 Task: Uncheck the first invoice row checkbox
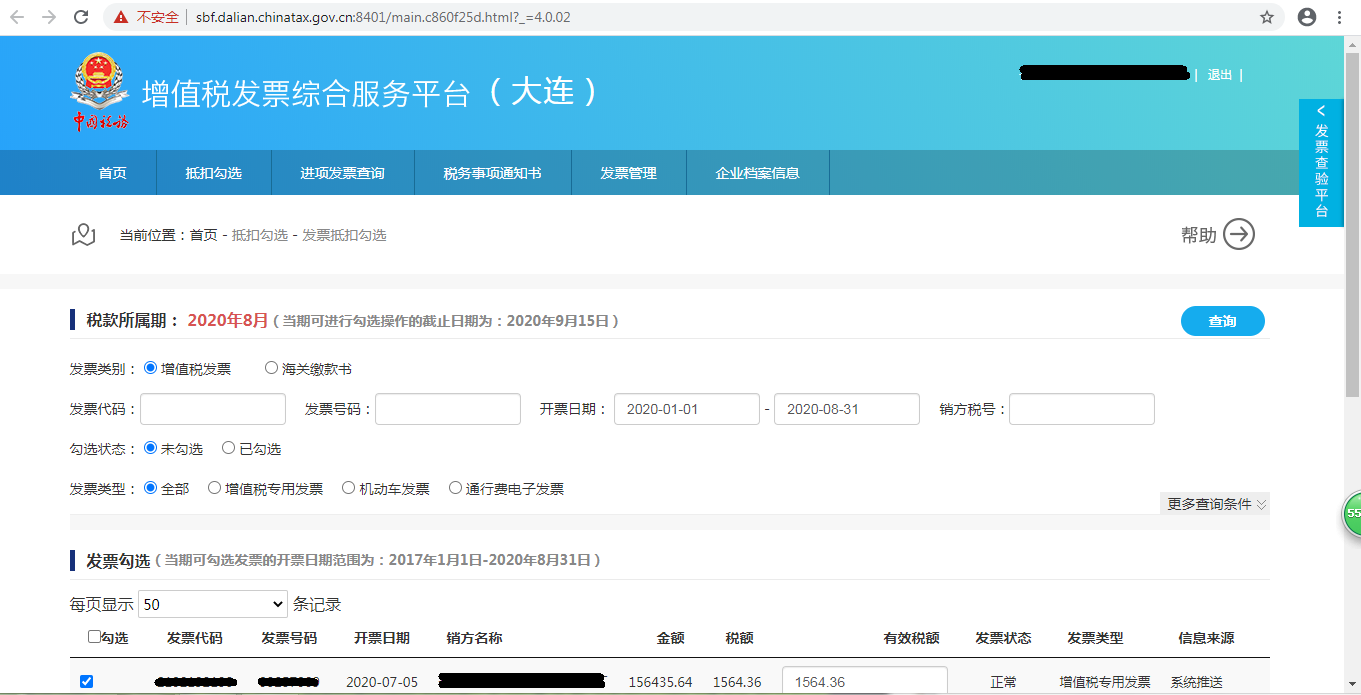coord(88,681)
